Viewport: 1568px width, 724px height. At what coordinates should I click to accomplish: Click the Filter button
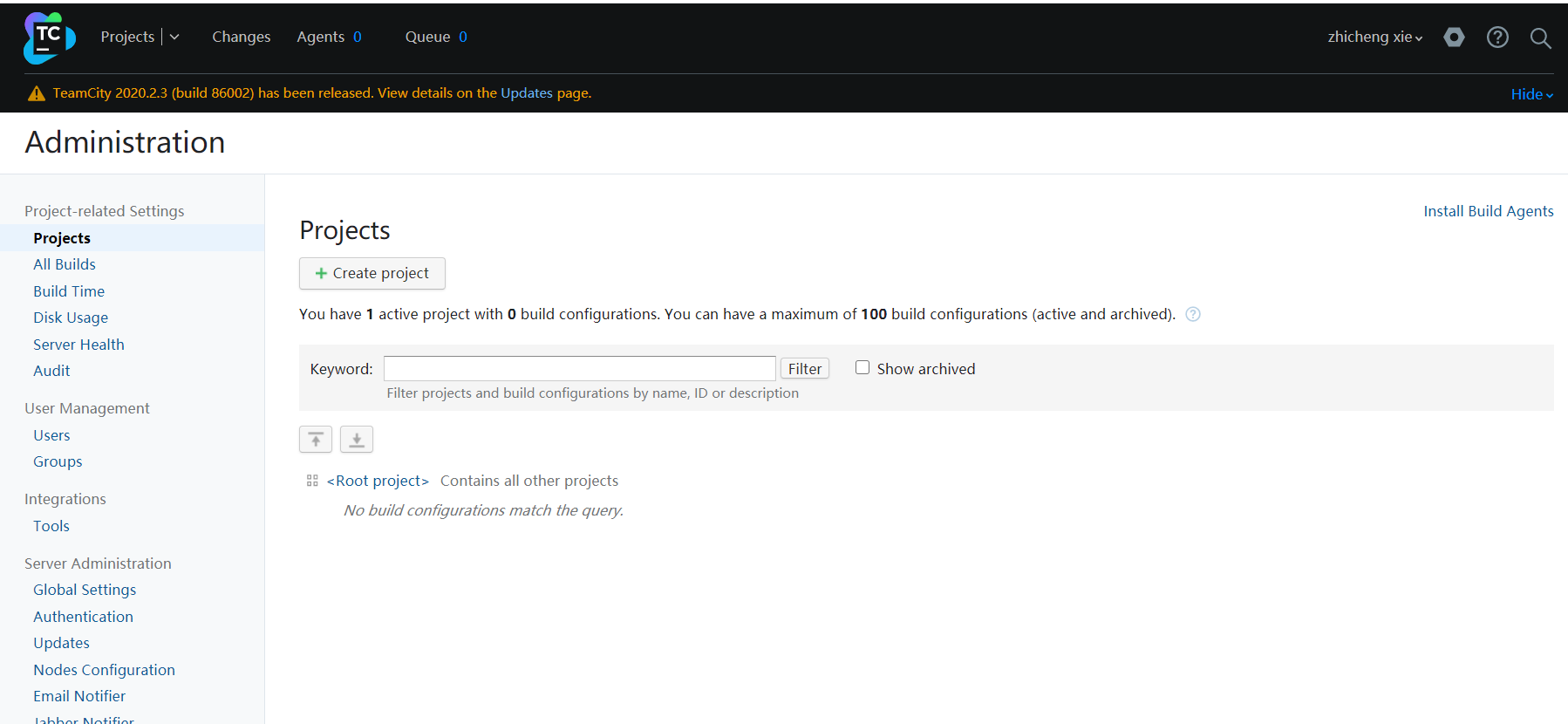coord(805,369)
